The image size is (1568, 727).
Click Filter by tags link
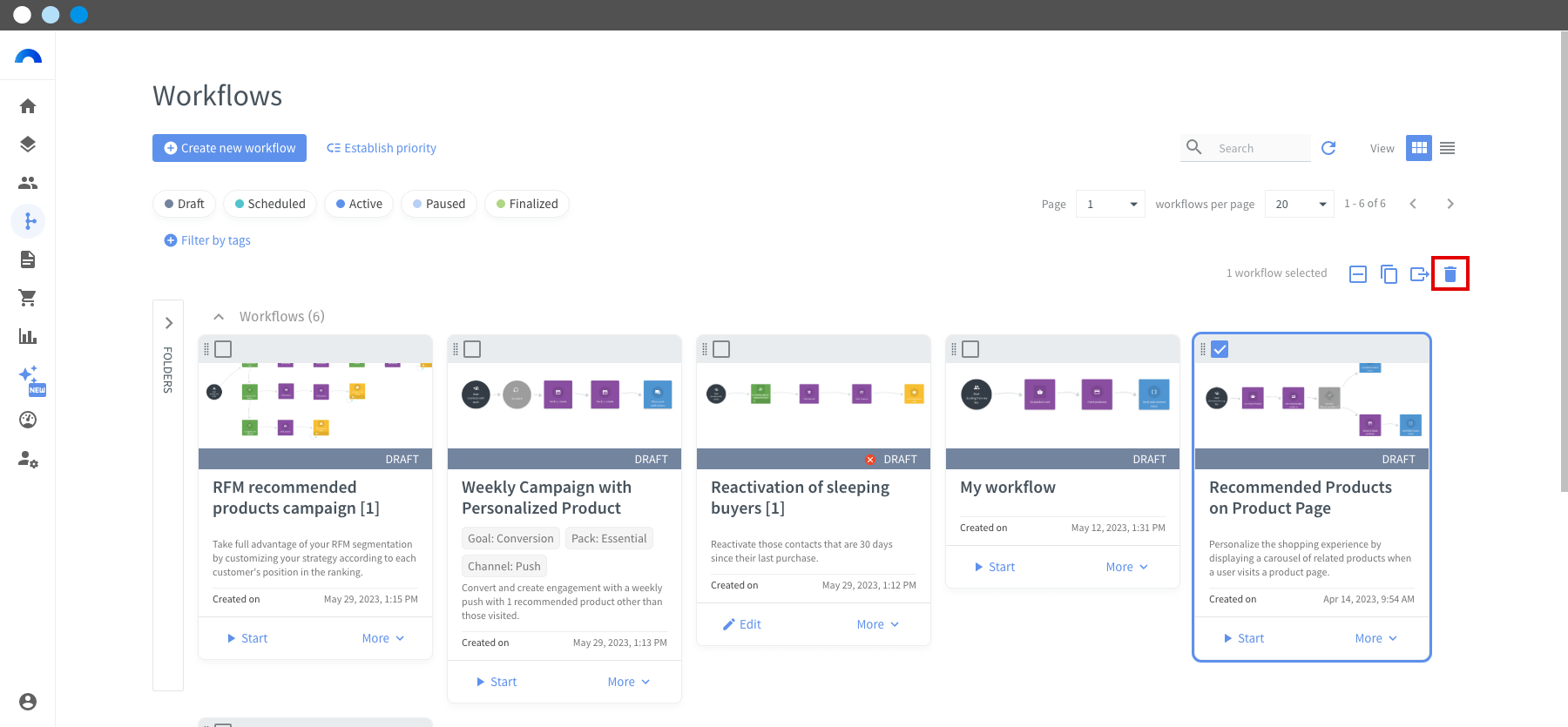click(x=207, y=240)
